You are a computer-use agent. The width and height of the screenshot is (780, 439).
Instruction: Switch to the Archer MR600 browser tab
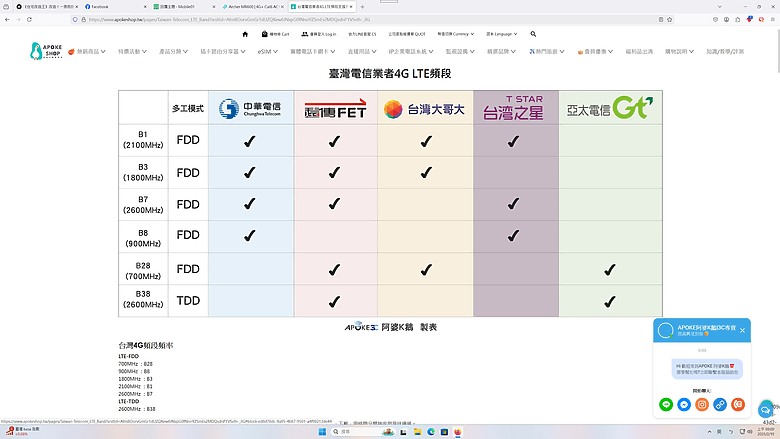click(x=253, y=7)
